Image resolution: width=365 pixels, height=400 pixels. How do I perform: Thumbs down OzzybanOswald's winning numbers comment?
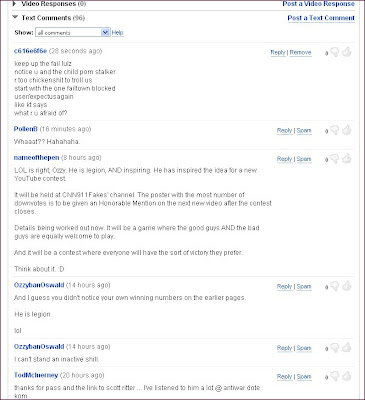335,287
